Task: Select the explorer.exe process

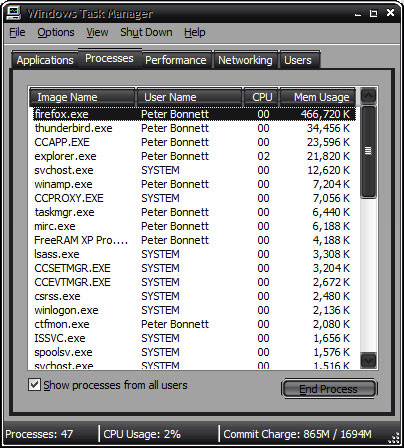Action: coord(194,156)
